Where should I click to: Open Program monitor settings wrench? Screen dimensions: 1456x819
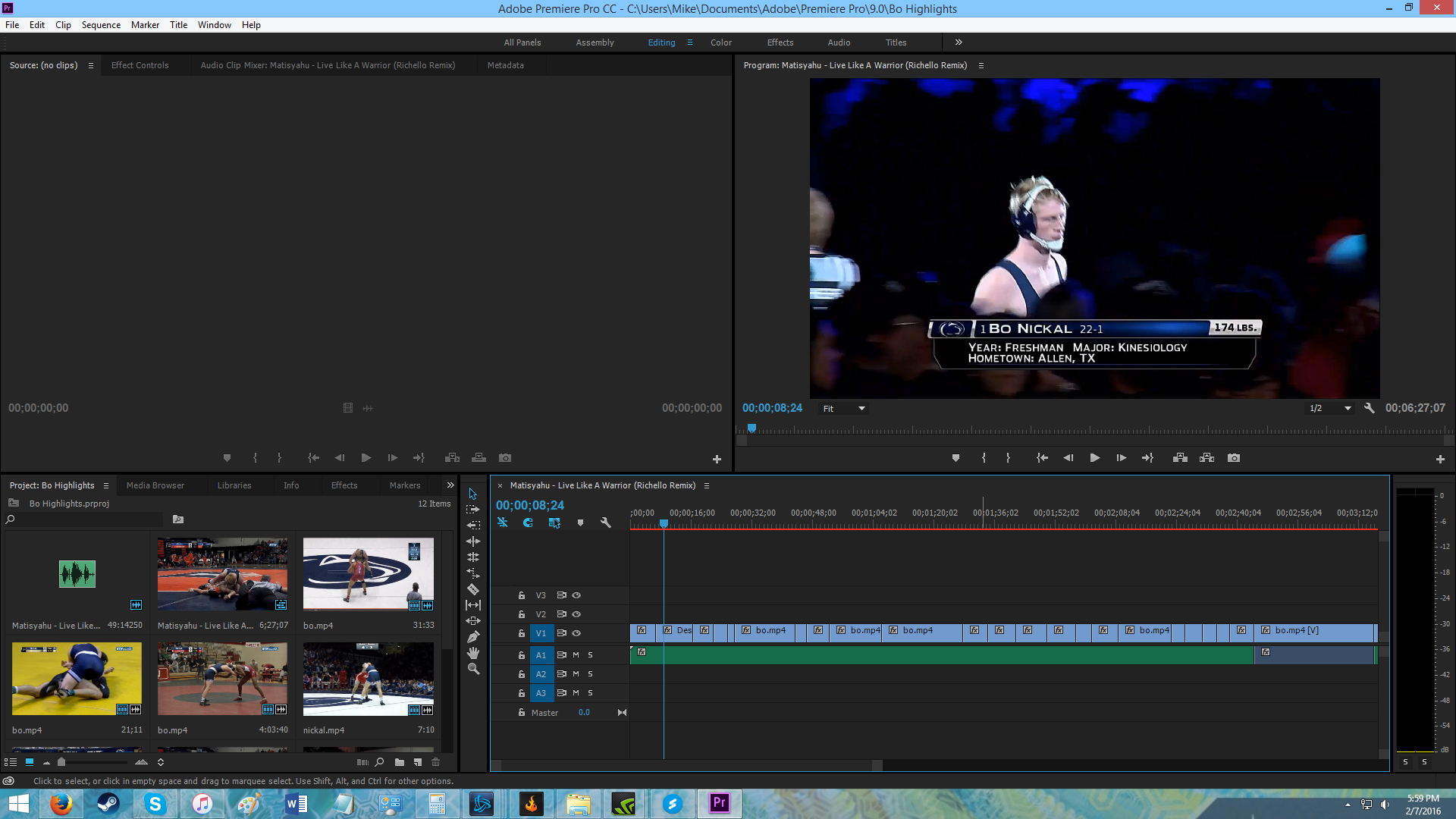tap(1369, 408)
